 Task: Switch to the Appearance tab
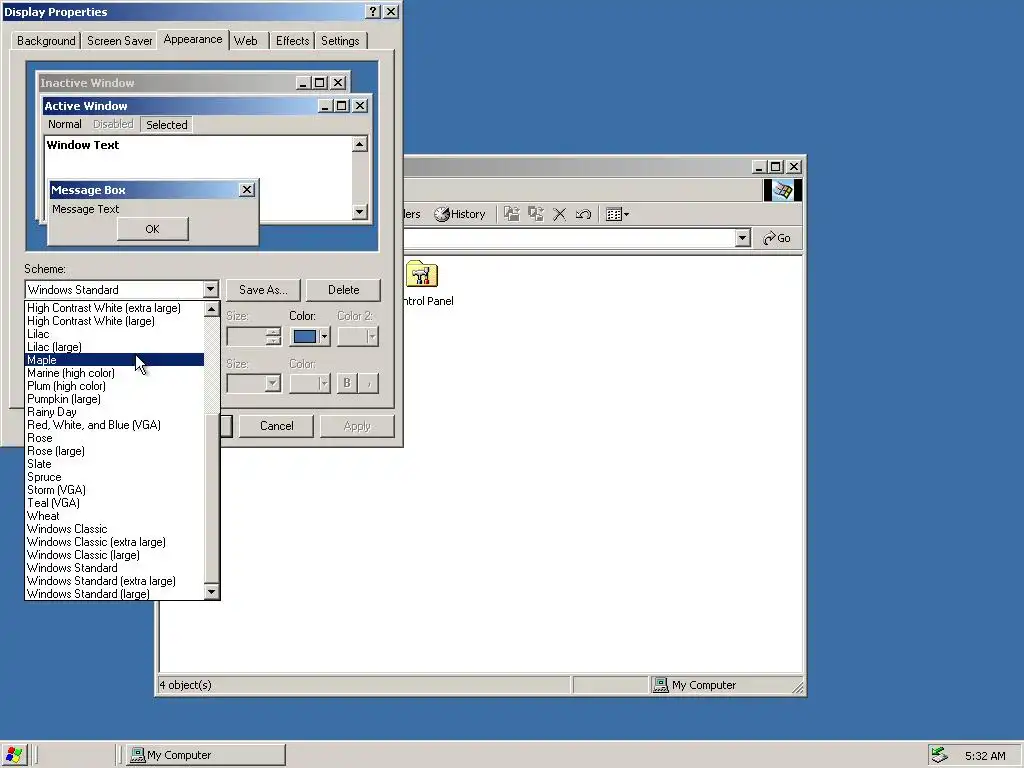point(193,39)
